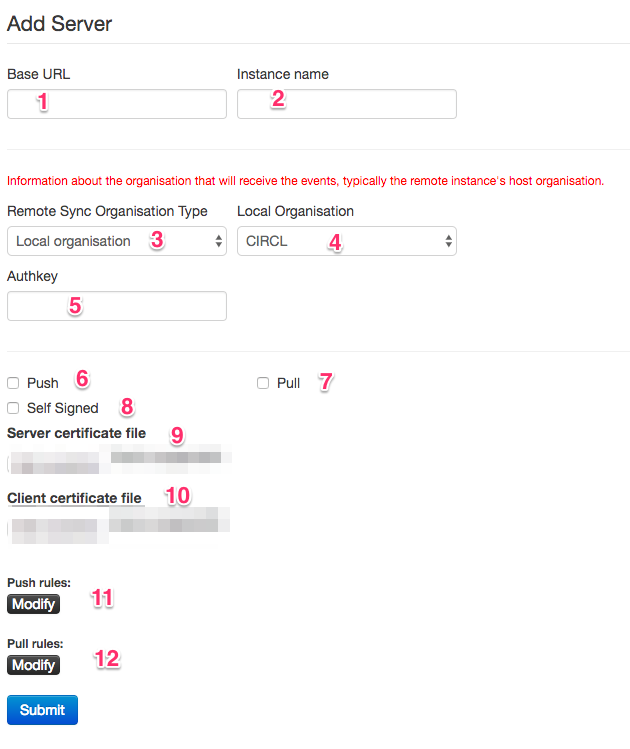Expand the Local Organisation dropdown showing CIRCL
This screenshot has width=630, height=749.
click(346, 241)
